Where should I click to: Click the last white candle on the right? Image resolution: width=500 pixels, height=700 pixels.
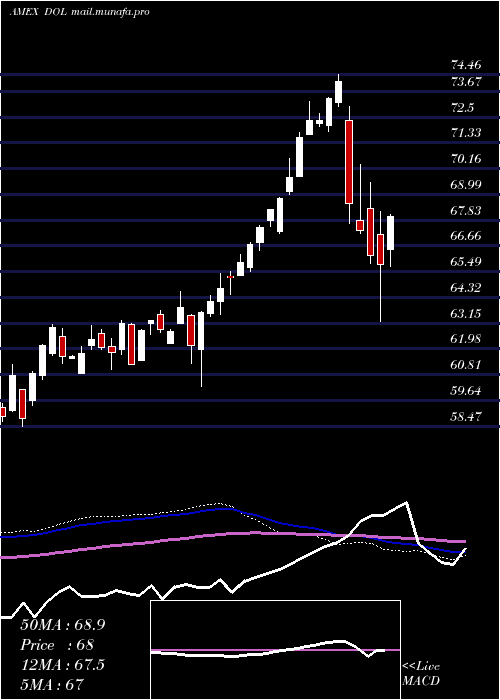pos(391,233)
